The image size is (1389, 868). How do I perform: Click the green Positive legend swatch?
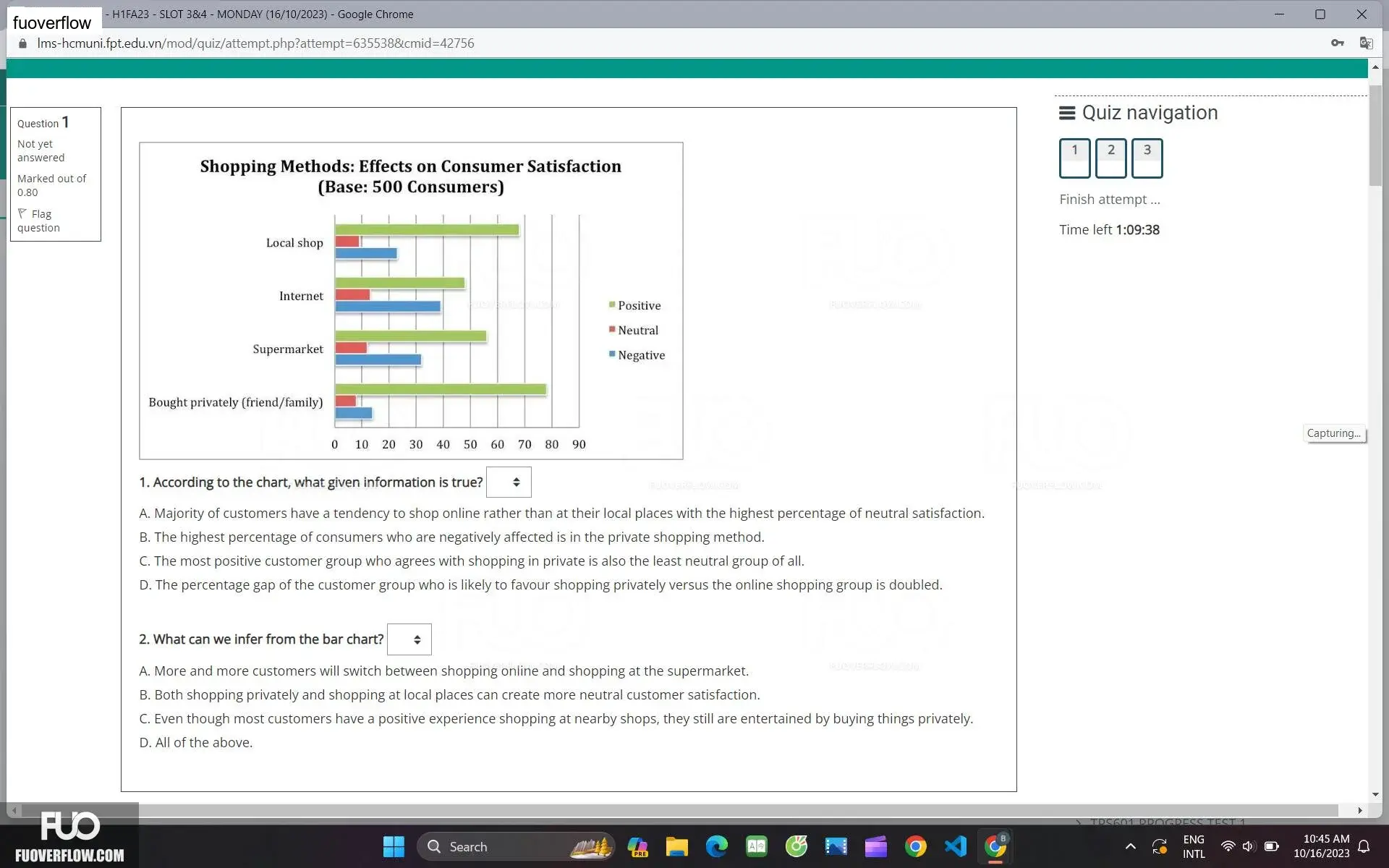tap(612, 305)
